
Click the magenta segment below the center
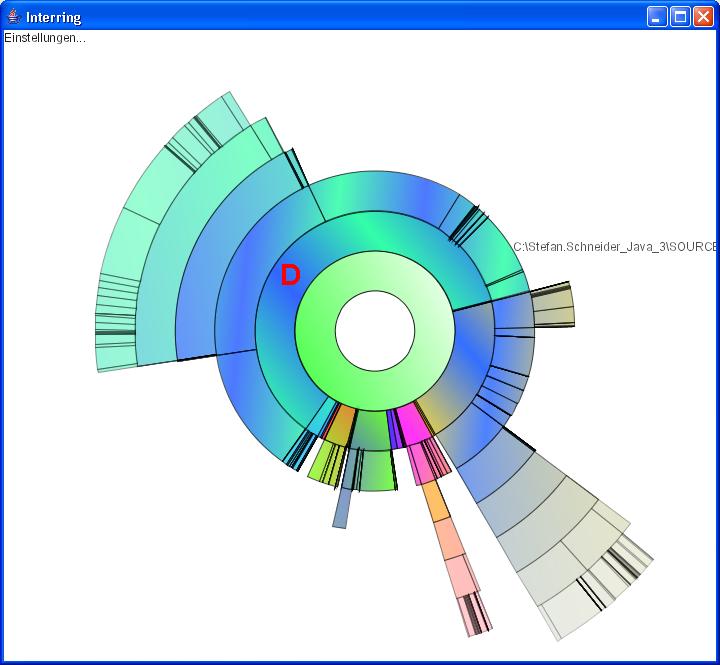coord(412,423)
